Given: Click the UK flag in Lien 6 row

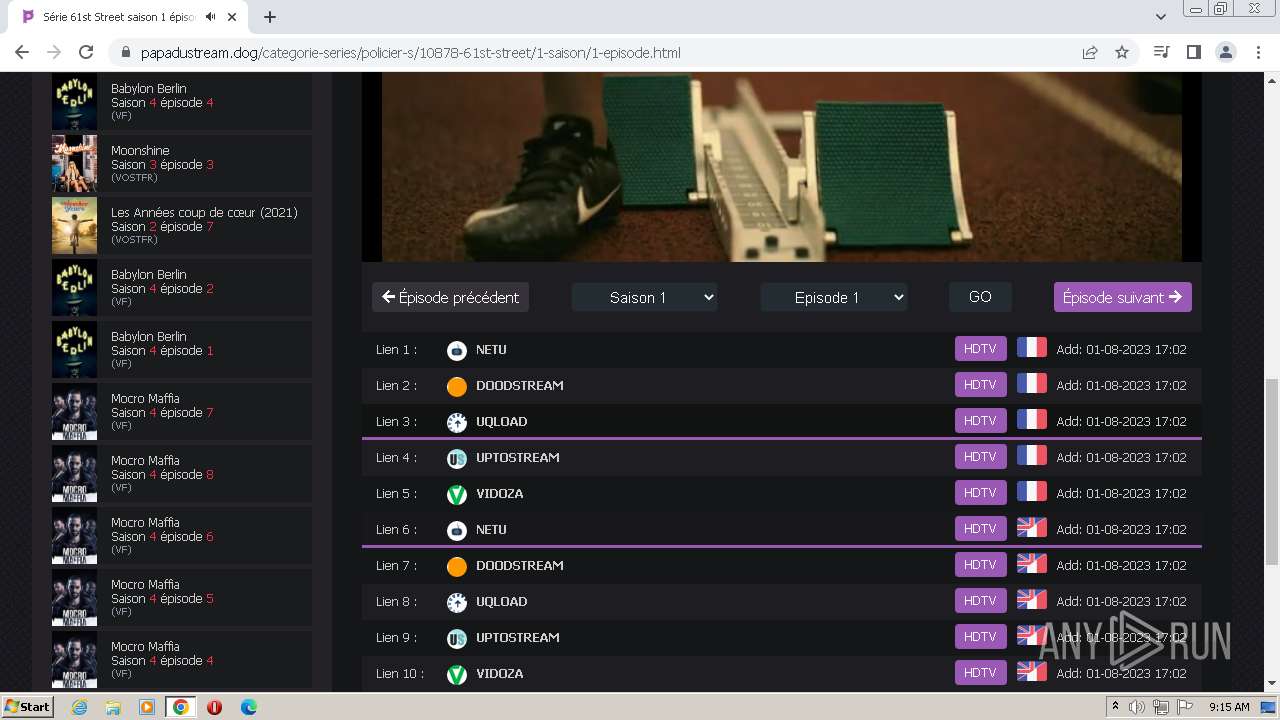Looking at the screenshot, I should pos(1031,528).
